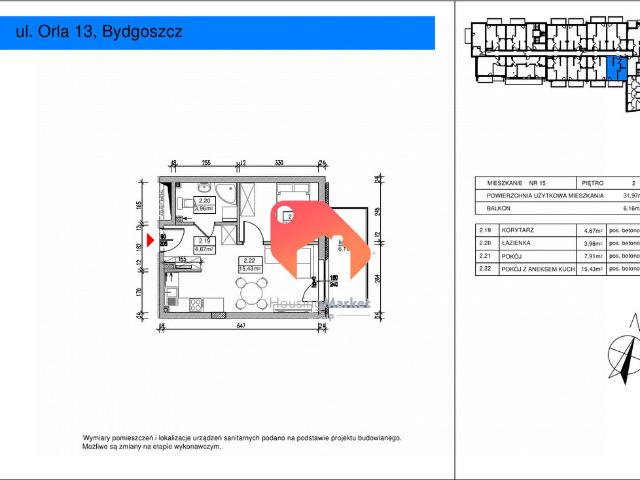Click the bathroom washbasin symbol

[204, 188]
